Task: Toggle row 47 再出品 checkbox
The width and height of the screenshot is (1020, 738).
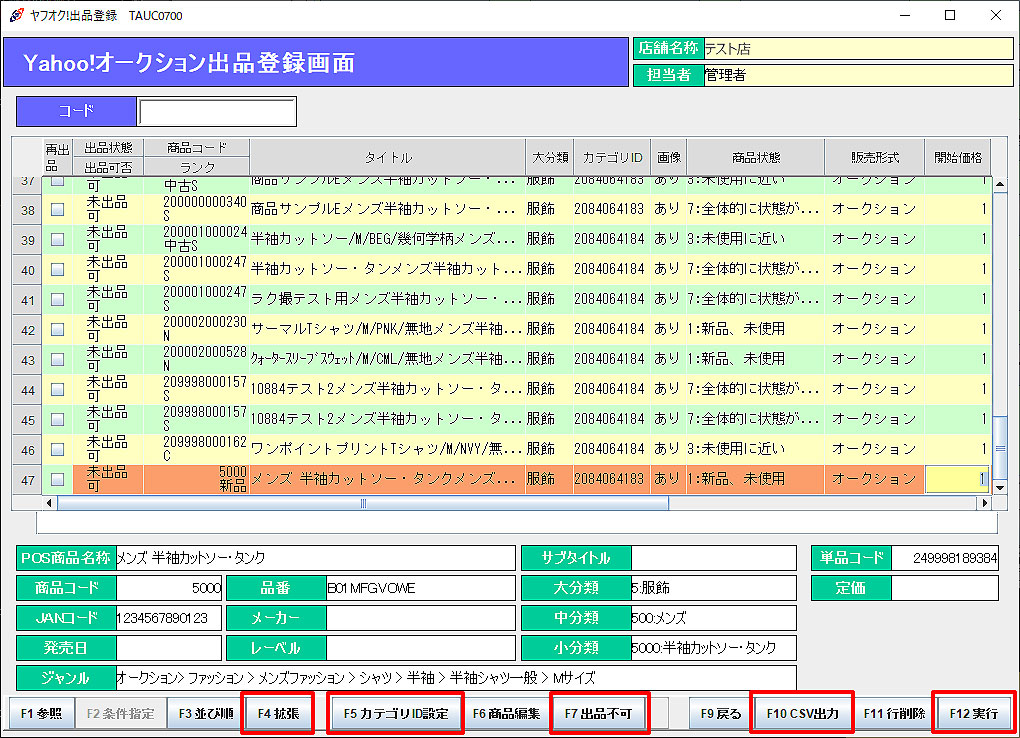Action: coord(57,480)
